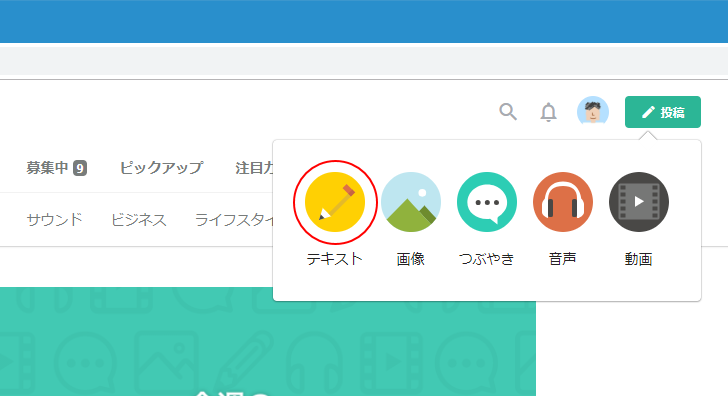Click the 画像 label text
Image resolution: width=728 pixels, height=396 pixels.
(x=410, y=259)
